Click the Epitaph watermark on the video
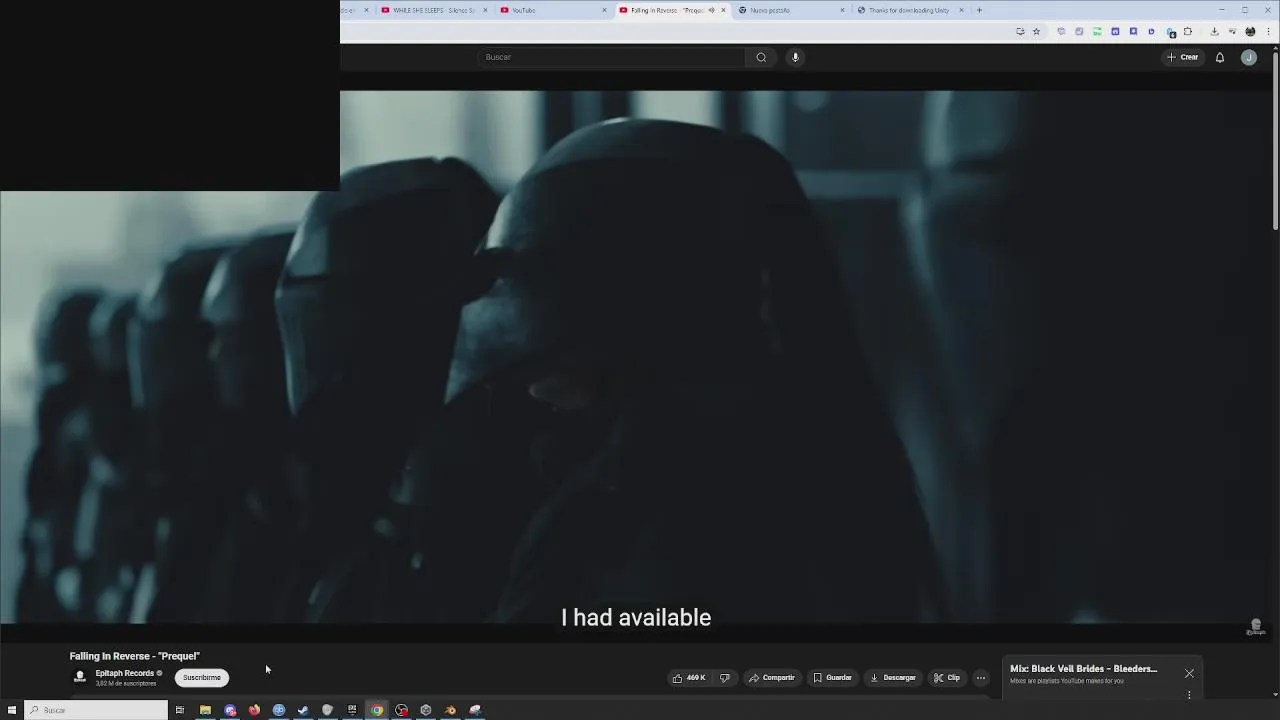Image resolution: width=1280 pixels, height=720 pixels. tap(1256, 627)
